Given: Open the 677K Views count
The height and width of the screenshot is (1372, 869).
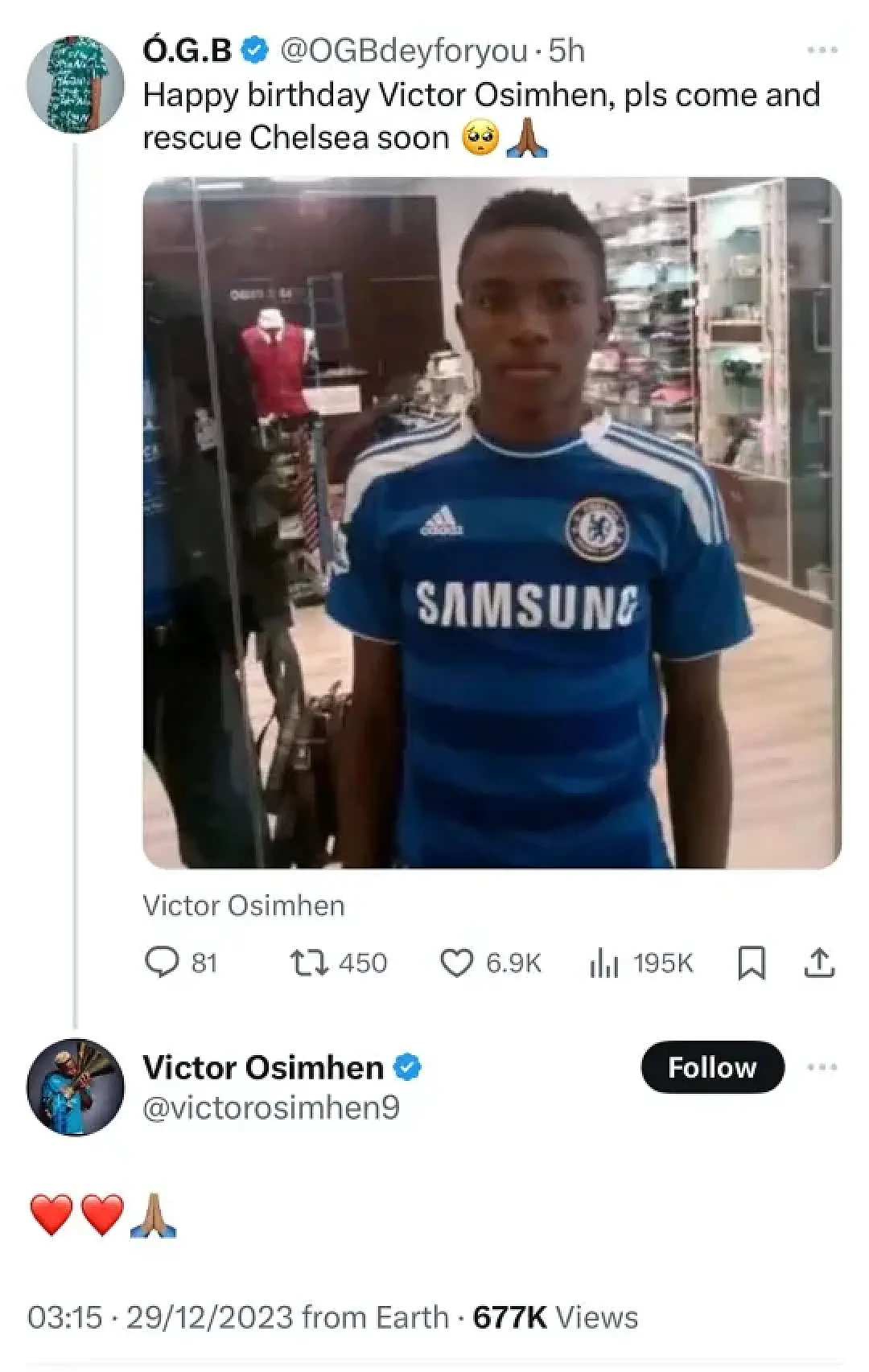Looking at the screenshot, I should 555,1317.
